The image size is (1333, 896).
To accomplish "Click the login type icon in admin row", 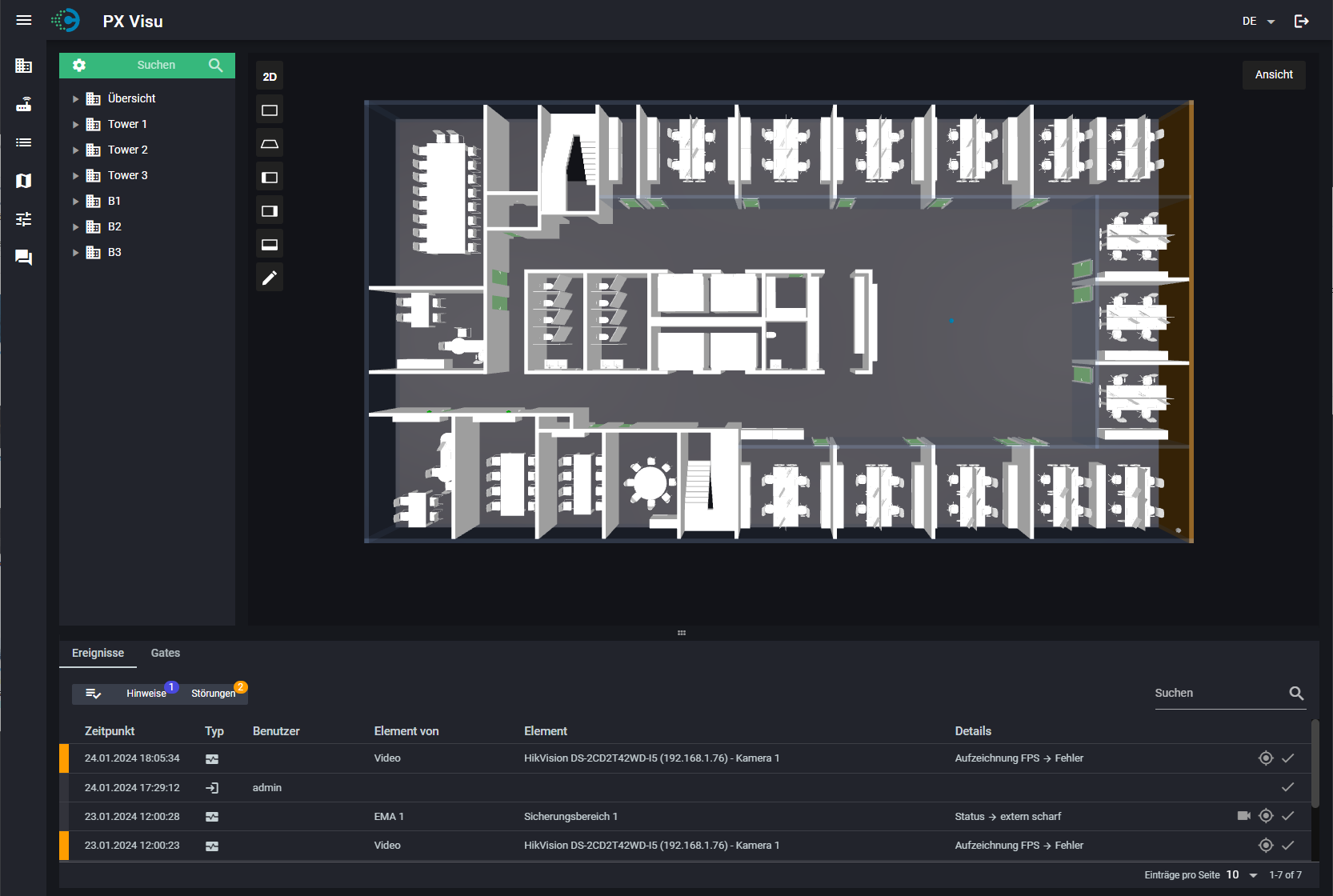I will [x=212, y=788].
